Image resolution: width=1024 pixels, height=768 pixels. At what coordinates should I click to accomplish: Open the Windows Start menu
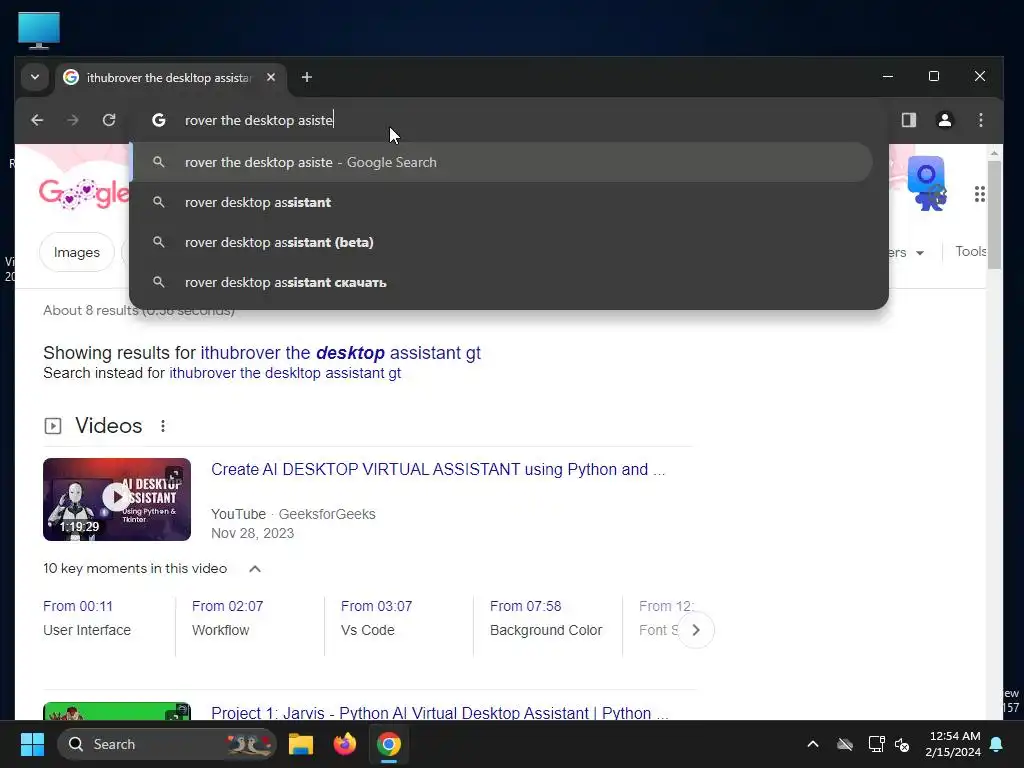pos(32,744)
